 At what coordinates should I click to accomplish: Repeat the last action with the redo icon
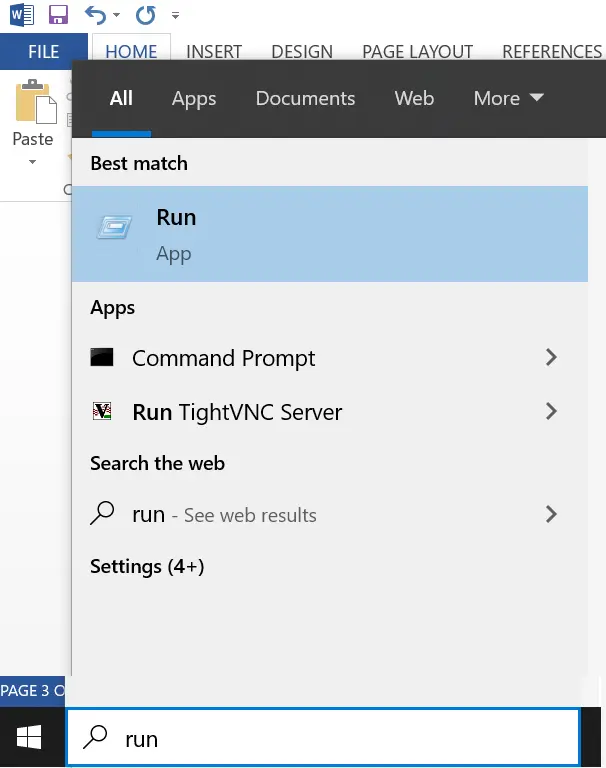(145, 15)
